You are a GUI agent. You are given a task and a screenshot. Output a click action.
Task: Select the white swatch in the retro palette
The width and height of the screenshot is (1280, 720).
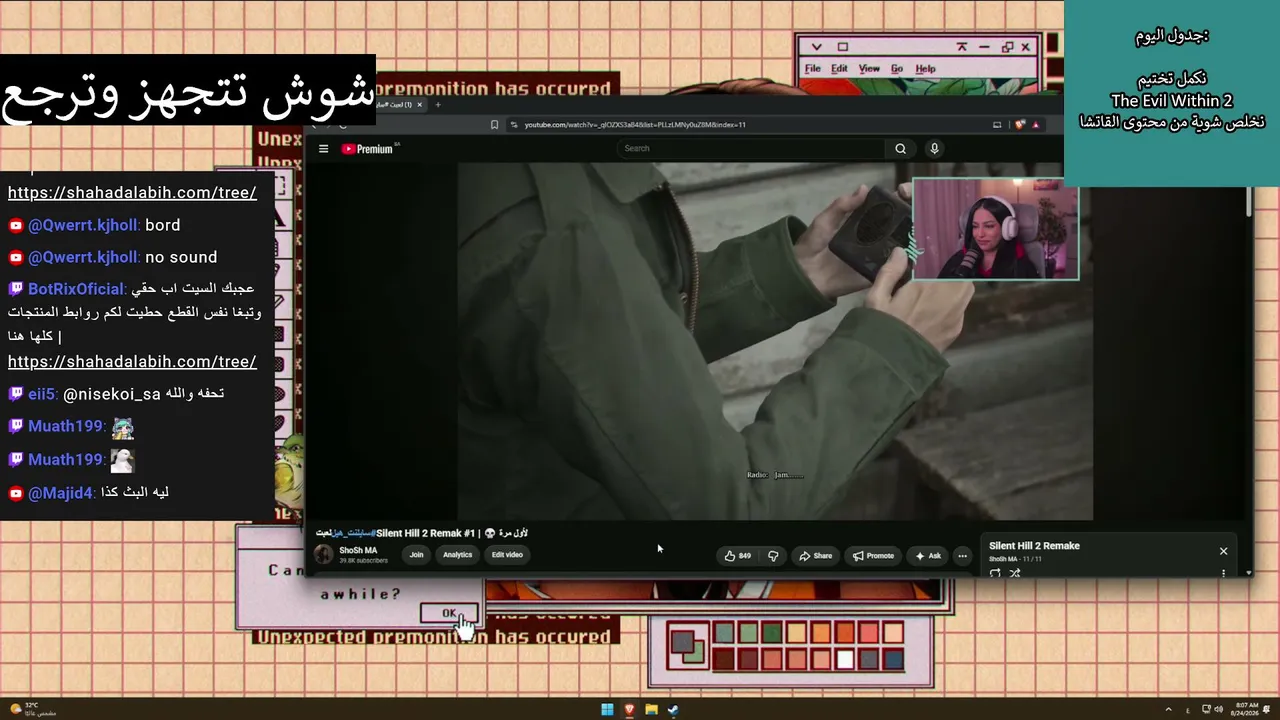click(x=845, y=659)
